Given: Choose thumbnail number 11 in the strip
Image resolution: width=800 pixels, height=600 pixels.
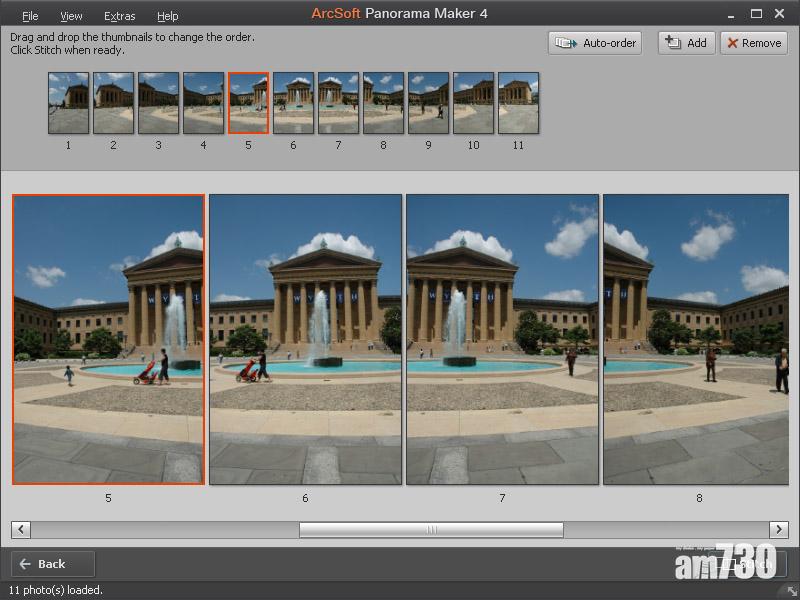Looking at the screenshot, I should (x=518, y=103).
